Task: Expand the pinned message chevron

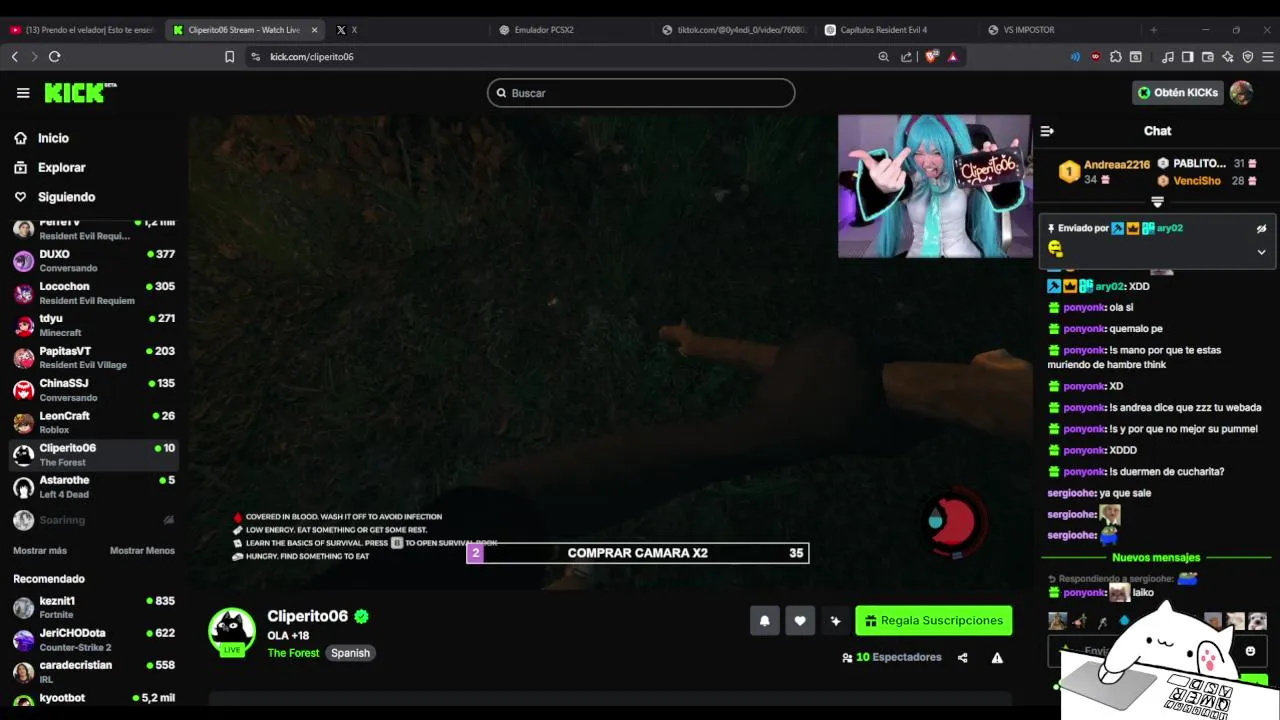Action: point(1261,252)
